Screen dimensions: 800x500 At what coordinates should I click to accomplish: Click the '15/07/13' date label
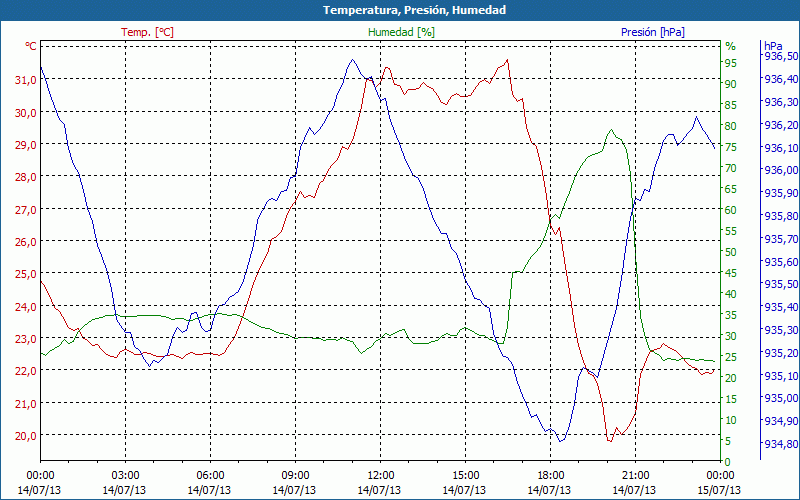pyautogui.click(x=719, y=490)
